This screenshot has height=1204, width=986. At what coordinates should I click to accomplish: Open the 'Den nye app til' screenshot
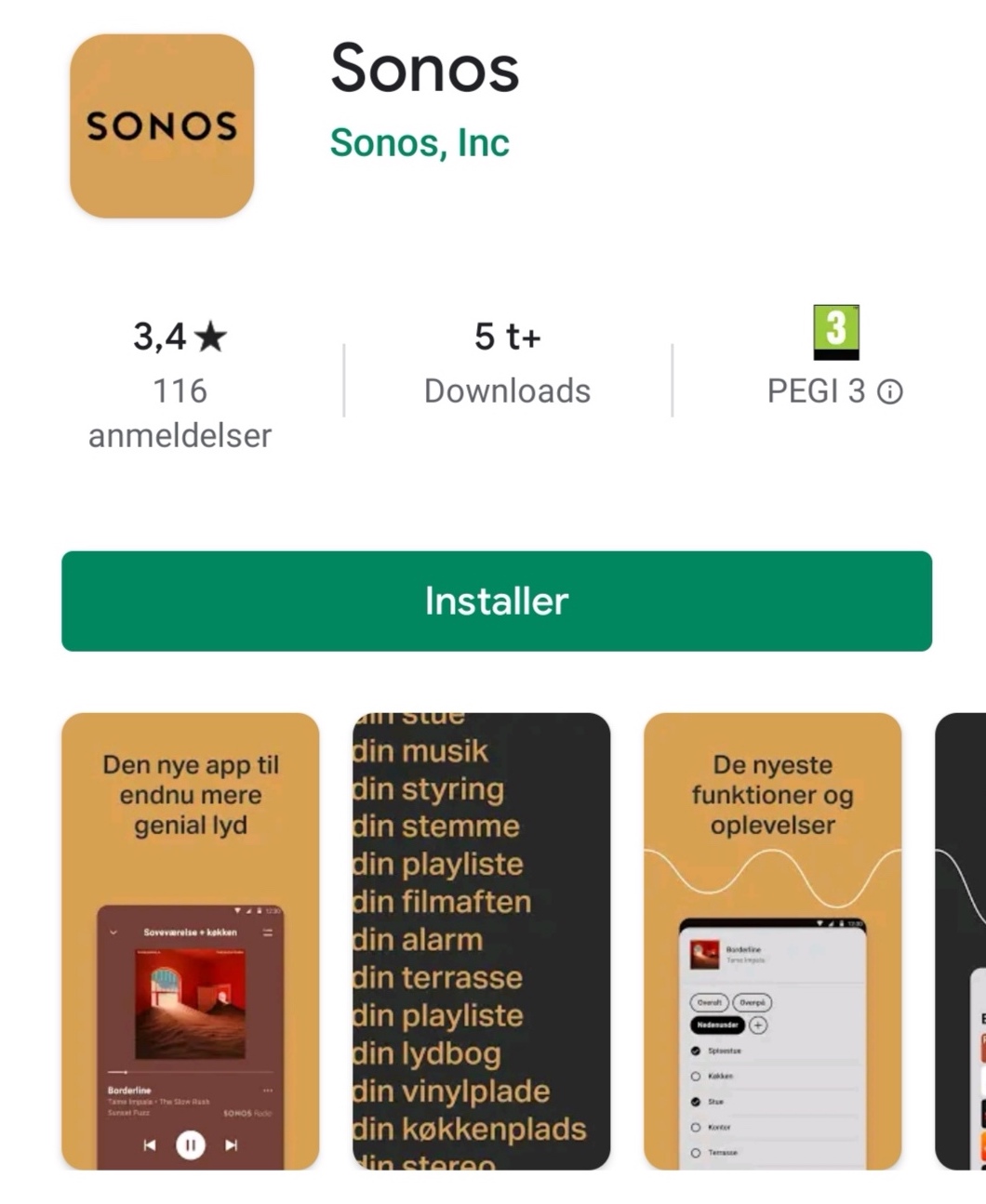pos(191,941)
